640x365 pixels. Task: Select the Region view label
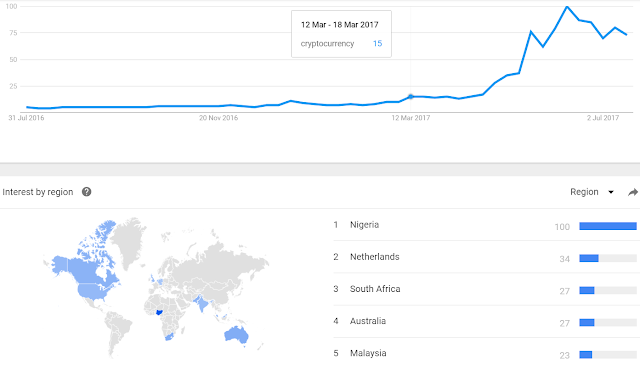pos(584,192)
